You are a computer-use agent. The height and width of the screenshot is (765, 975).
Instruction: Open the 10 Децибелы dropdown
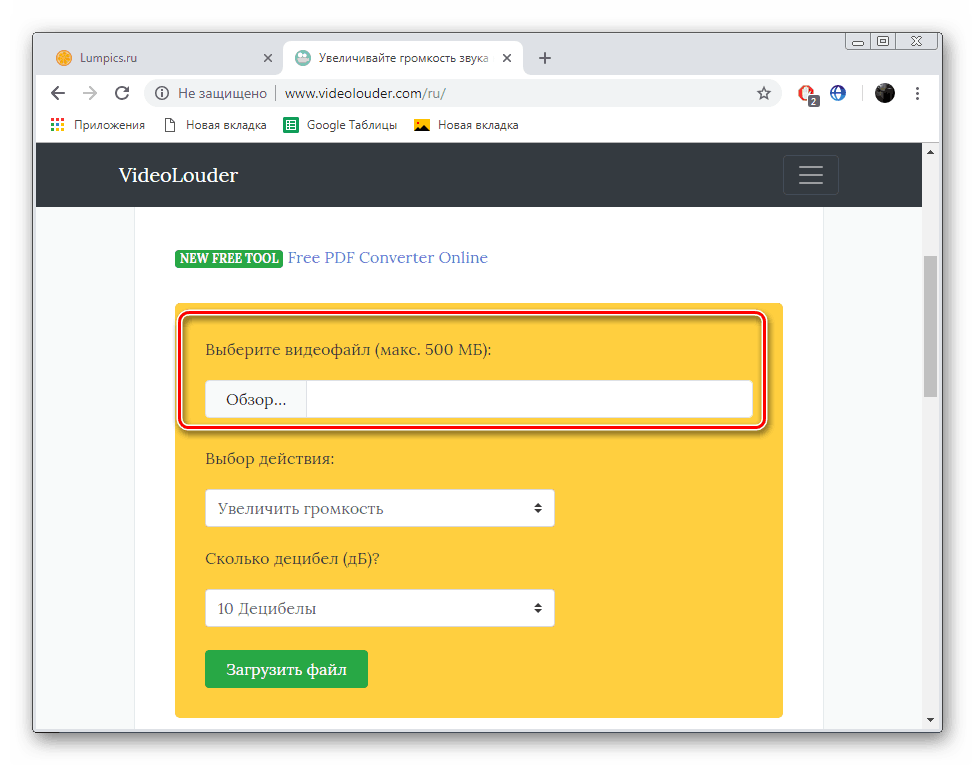379,608
